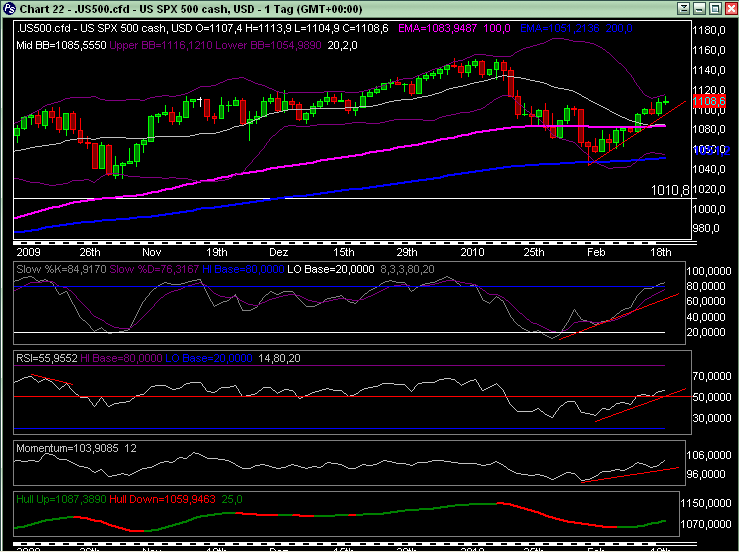Select the Slow %D=76,3167 label
Image resolution: width=739 pixels, height=552 pixels.
tap(154, 270)
